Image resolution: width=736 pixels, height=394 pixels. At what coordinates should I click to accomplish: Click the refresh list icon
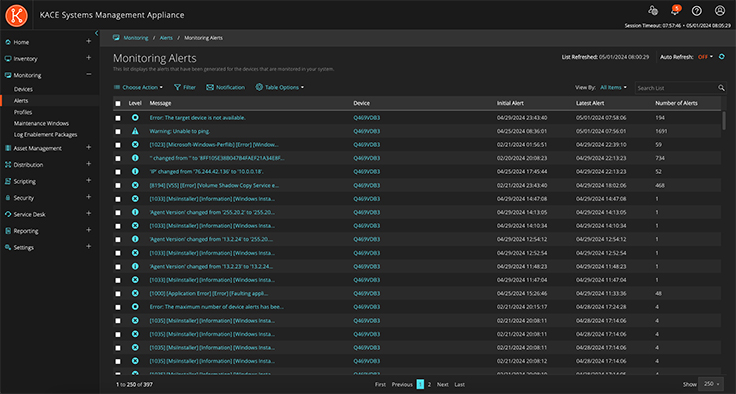[x=722, y=57]
